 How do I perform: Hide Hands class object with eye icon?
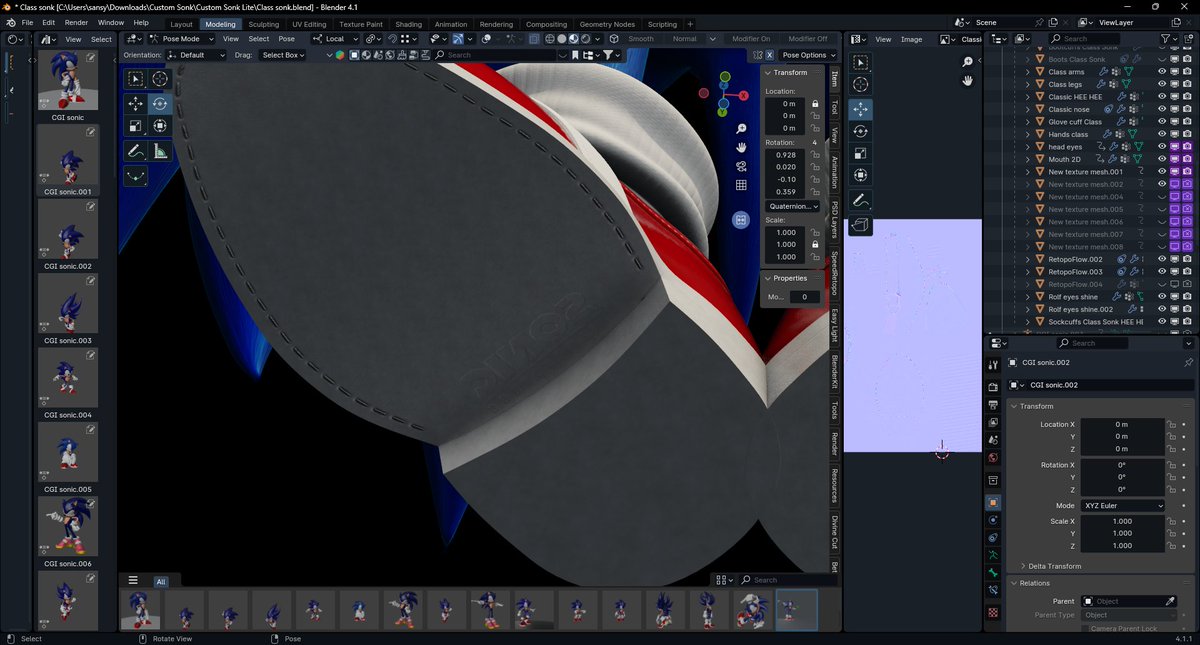1162,134
